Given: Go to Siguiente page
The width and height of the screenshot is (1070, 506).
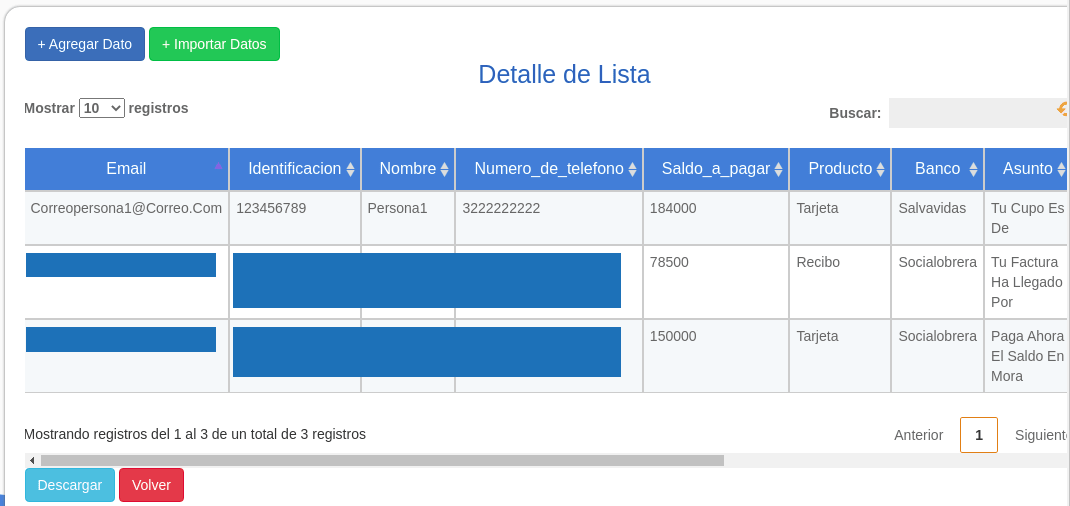Looking at the screenshot, I should click(x=1041, y=435).
